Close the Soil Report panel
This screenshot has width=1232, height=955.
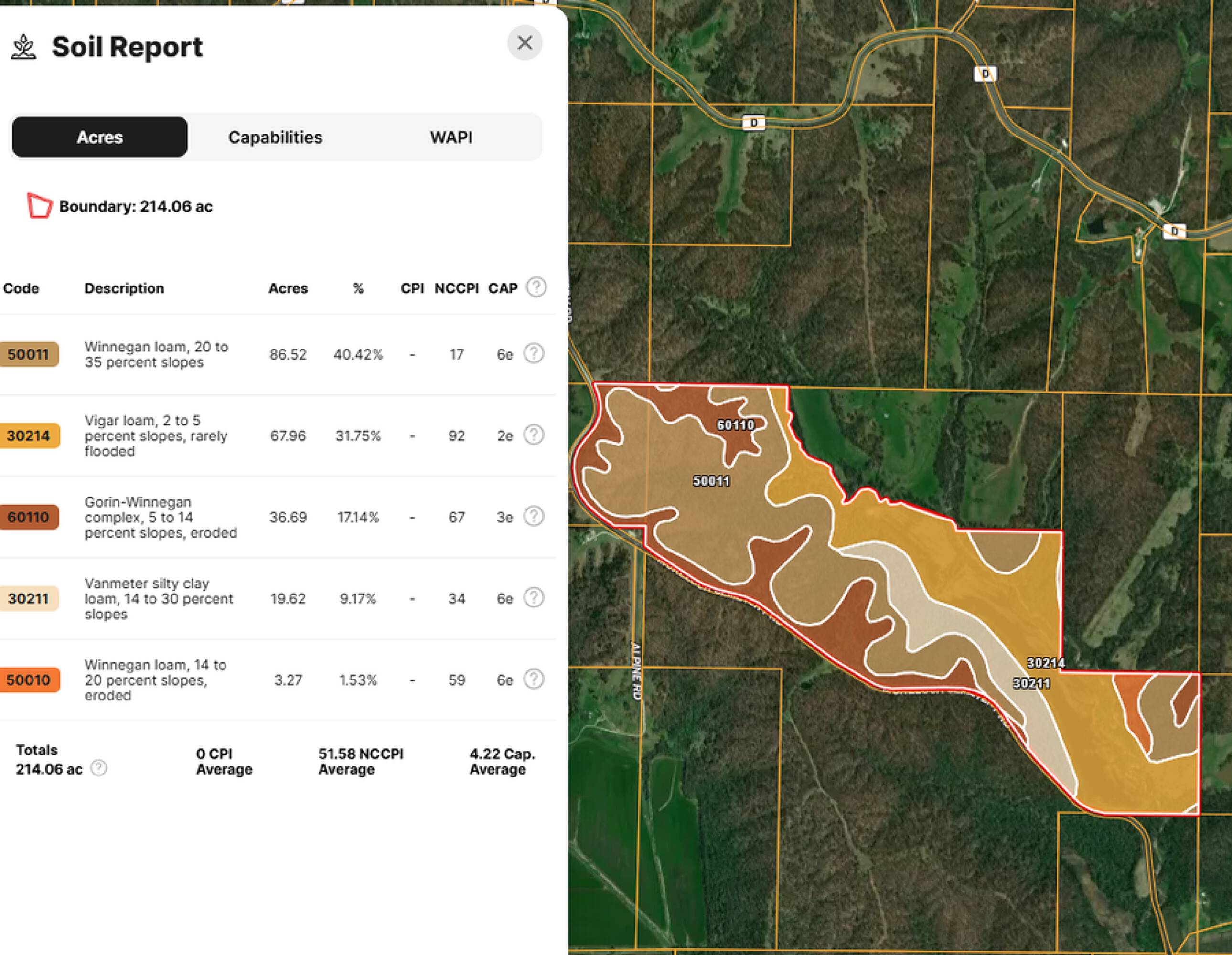pyautogui.click(x=524, y=43)
